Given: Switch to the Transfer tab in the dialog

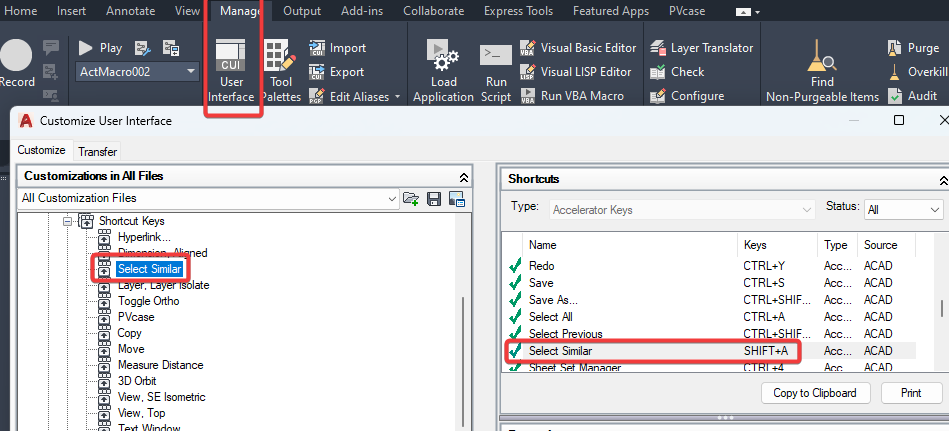Looking at the screenshot, I should point(97,151).
